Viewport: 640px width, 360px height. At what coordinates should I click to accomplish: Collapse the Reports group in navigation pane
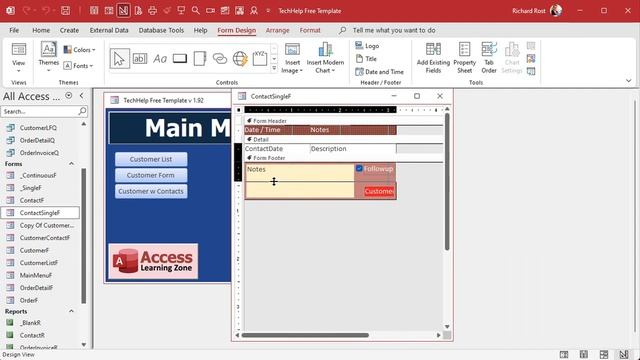pos(71,311)
